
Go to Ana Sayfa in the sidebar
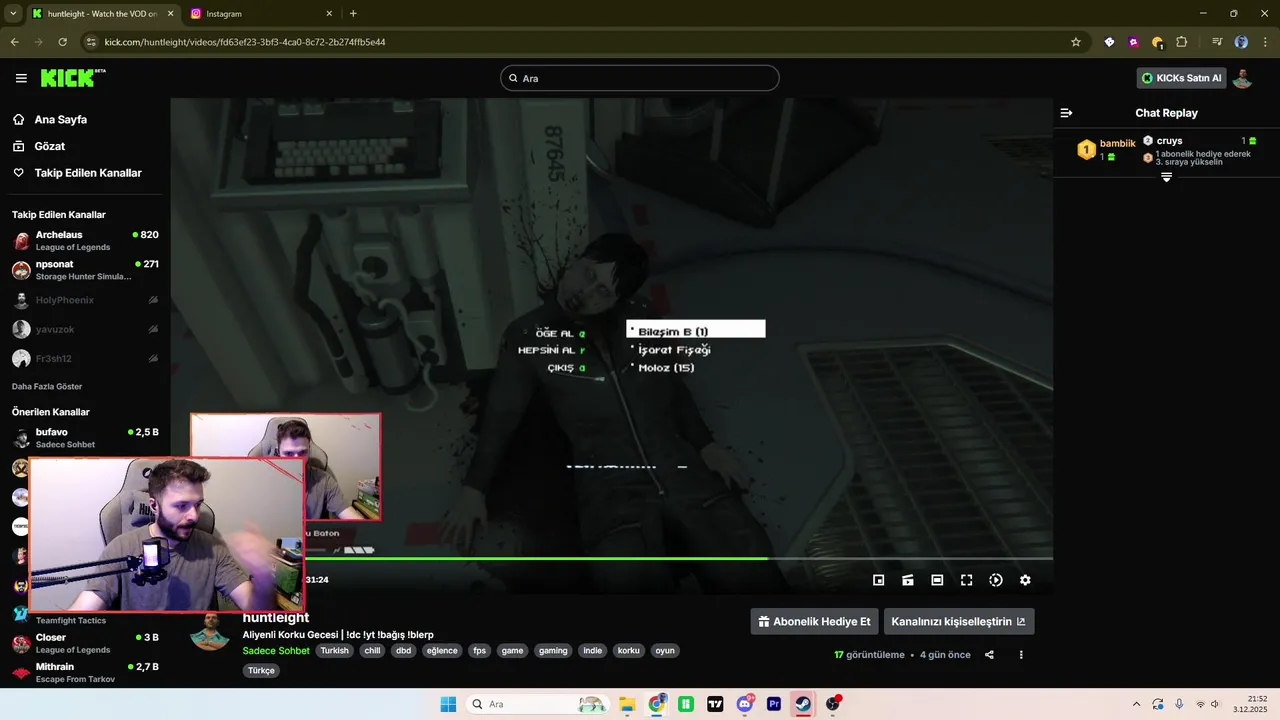60,119
